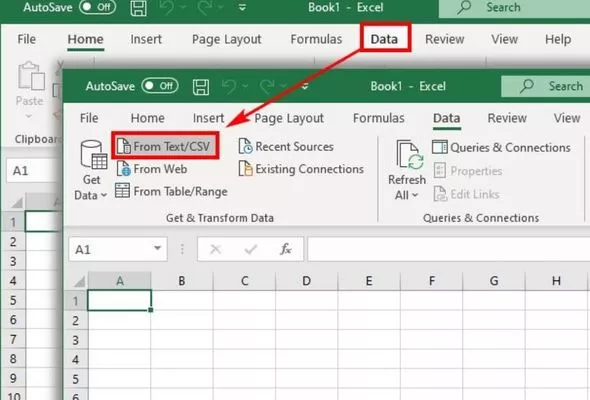Open Queries & Connections pane
This screenshot has height=400, width=590.
pyautogui.click(x=501, y=148)
